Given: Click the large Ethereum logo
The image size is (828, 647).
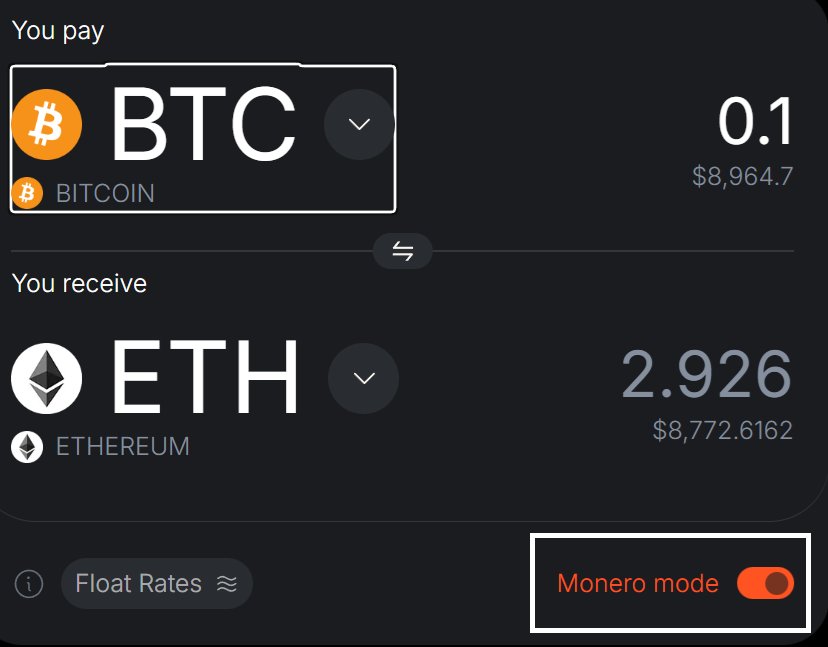Looking at the screenshot, I should coord(46,379).
